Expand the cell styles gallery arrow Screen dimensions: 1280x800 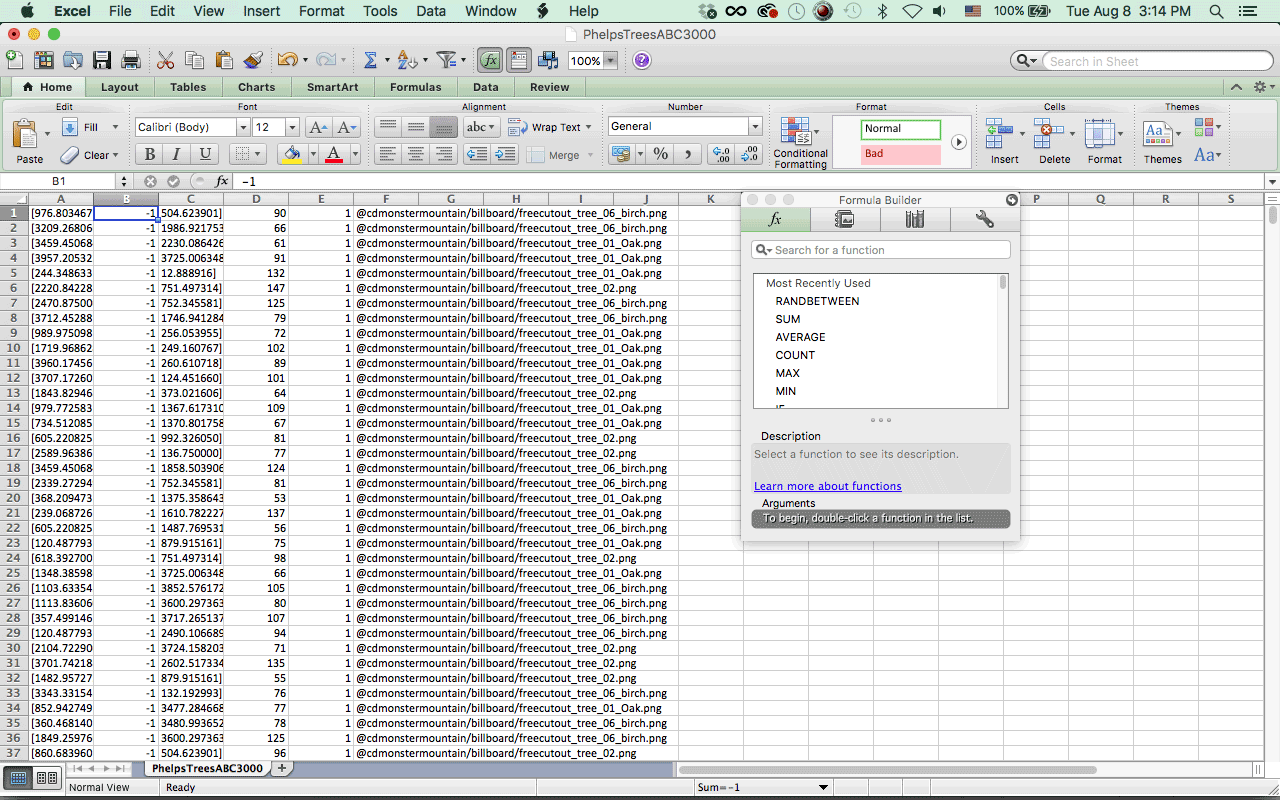click(x=958, y=142)
